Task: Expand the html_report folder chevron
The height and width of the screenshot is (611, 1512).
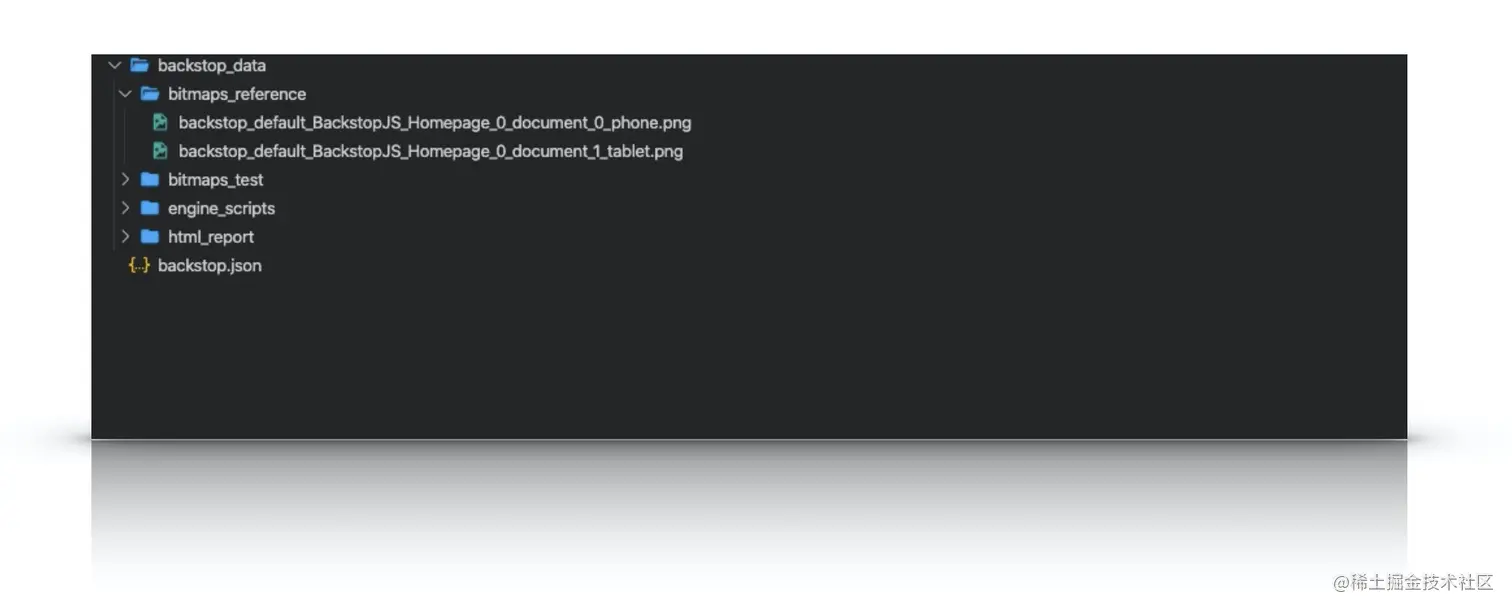Action: click(x=125, y=237)
